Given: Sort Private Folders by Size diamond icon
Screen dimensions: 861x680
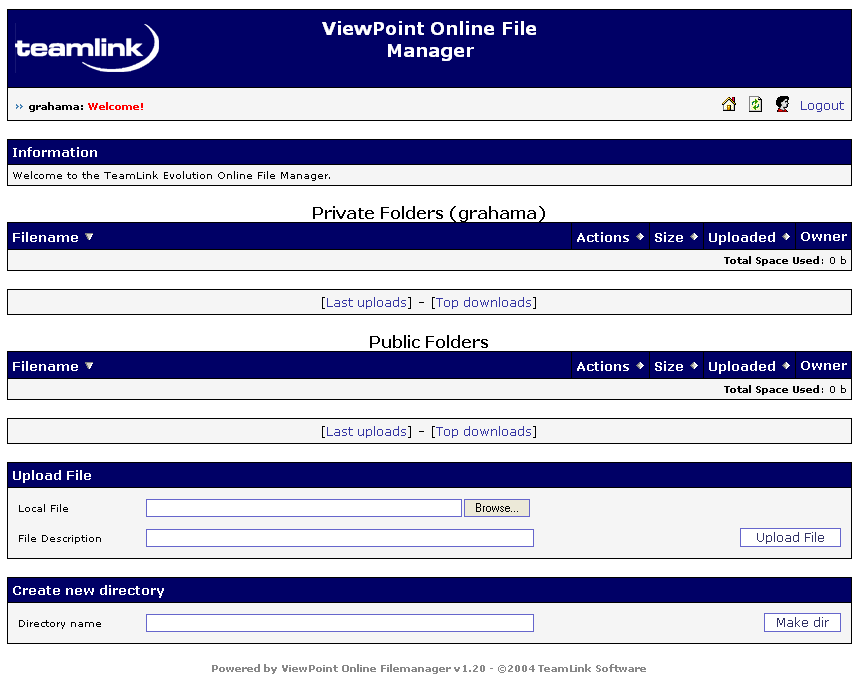Looking at the screenshot, I should pyautogui.click(x=694, y=237).
